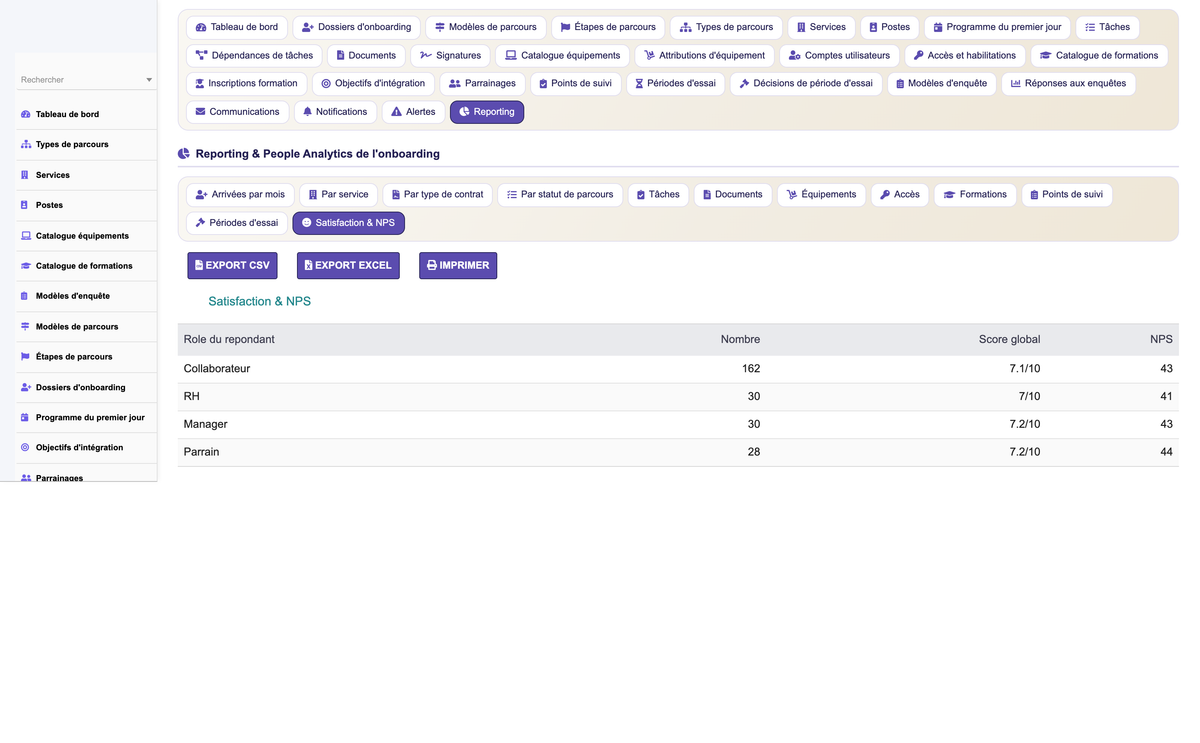This screenshot has height=743, width=1200.
Task: Click the EXPORT EXCEL button
Action: tap(348, 265)
